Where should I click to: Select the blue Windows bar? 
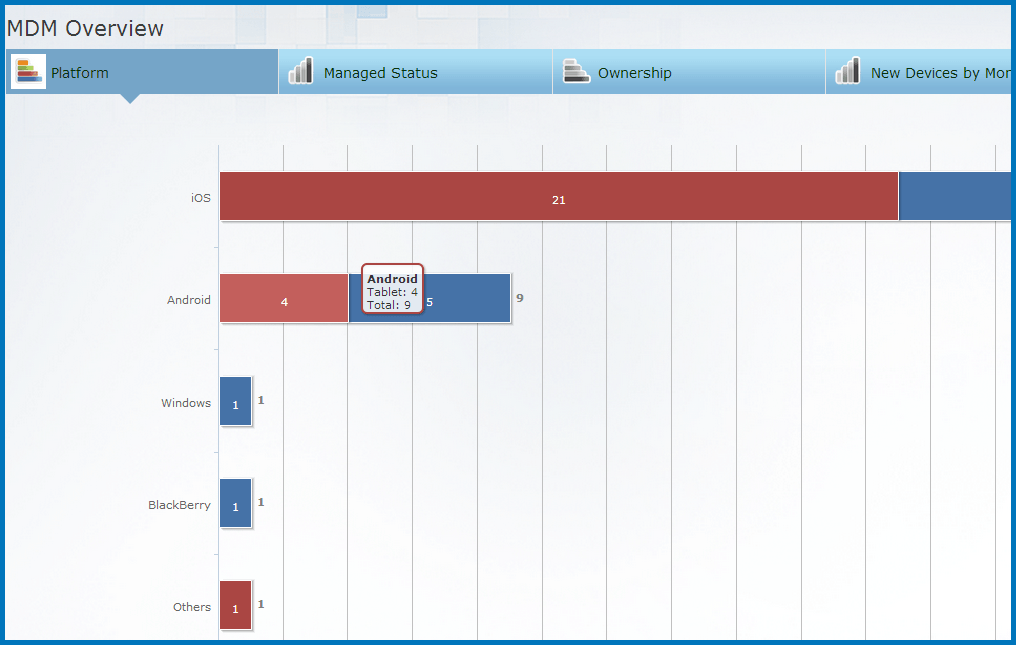point(236,401)
